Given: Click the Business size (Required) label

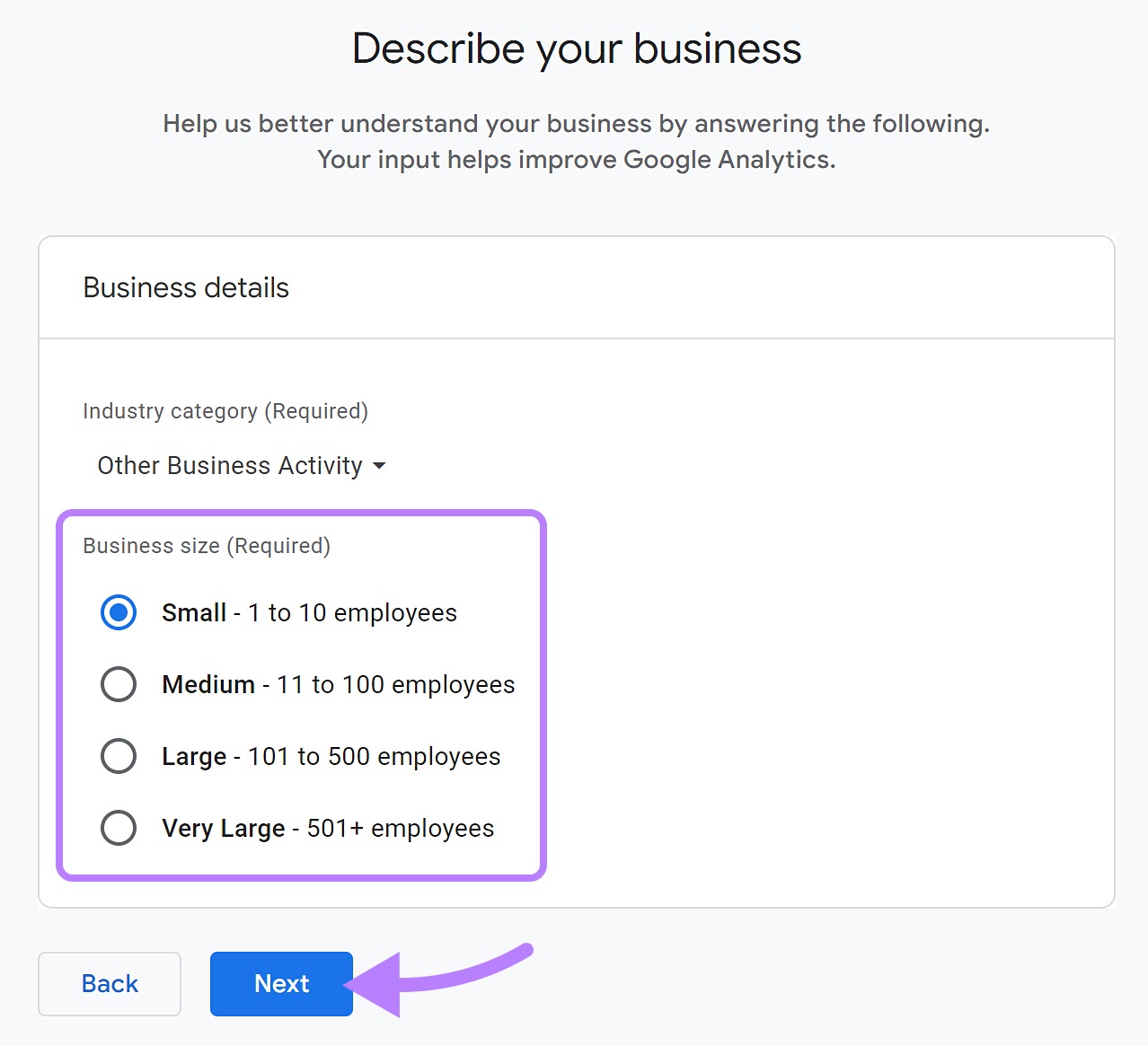Looking at the screenshot, I should (206, 545).
